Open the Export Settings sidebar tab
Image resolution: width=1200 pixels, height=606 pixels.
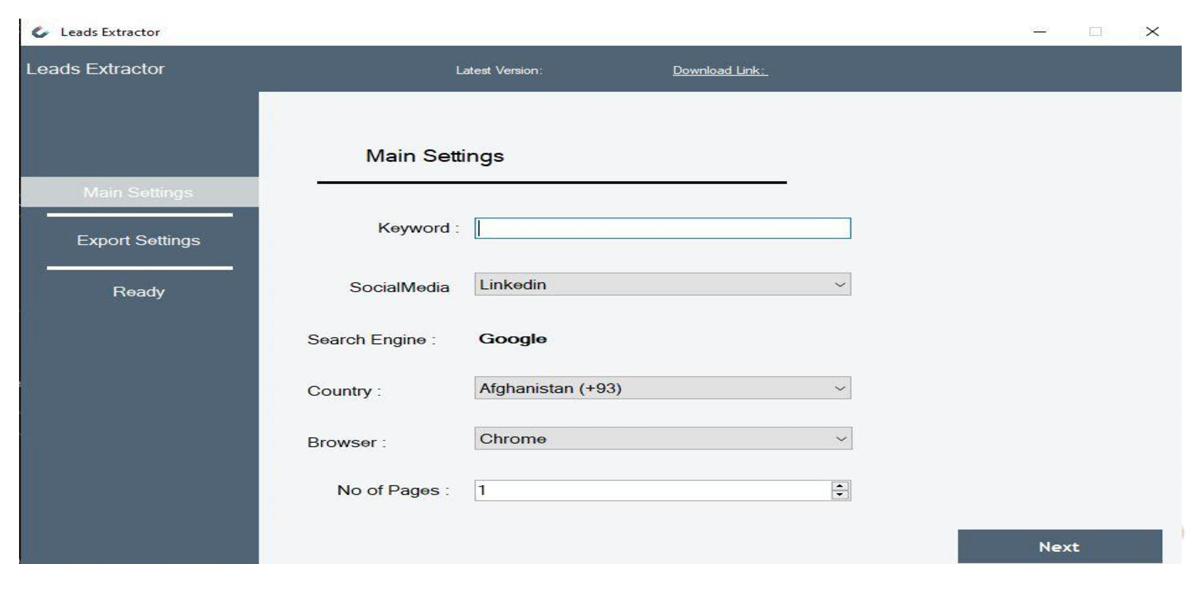pyautogui.click(x=138, y=241)
